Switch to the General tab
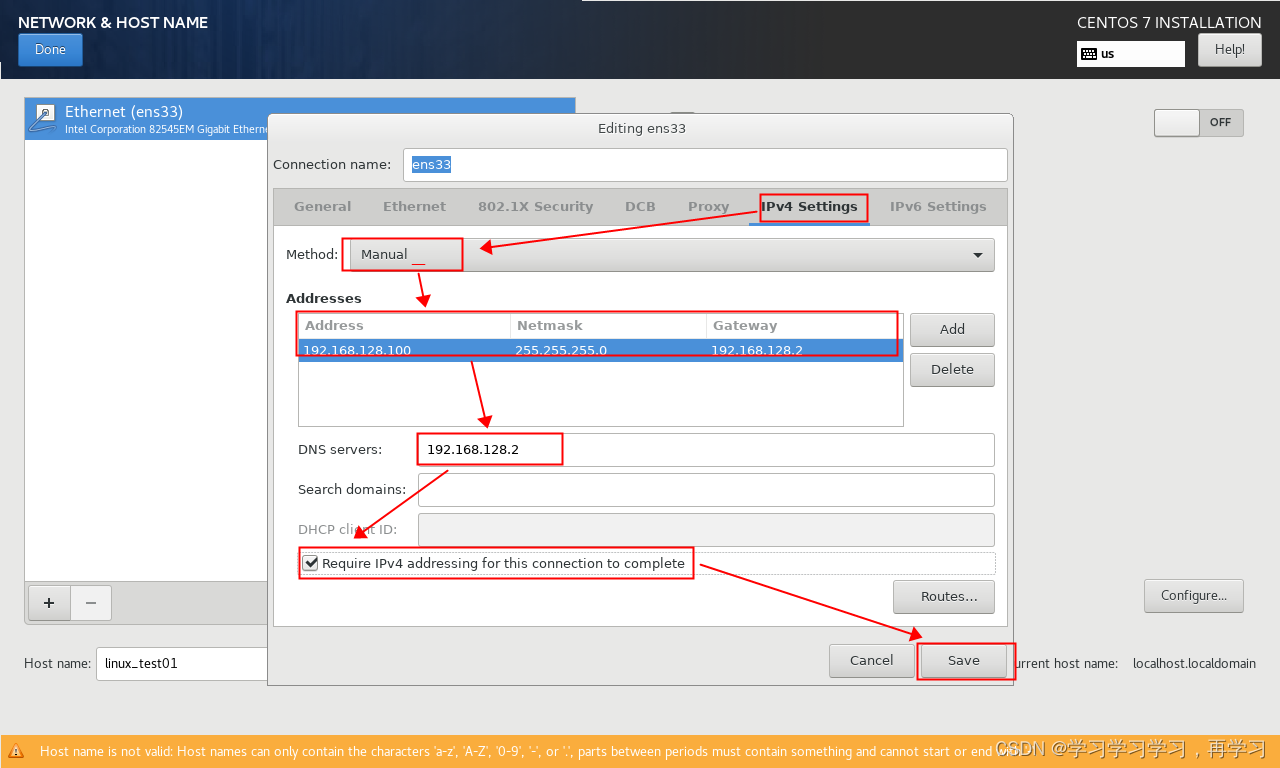Screen dimensions: 1280x768 322,207
